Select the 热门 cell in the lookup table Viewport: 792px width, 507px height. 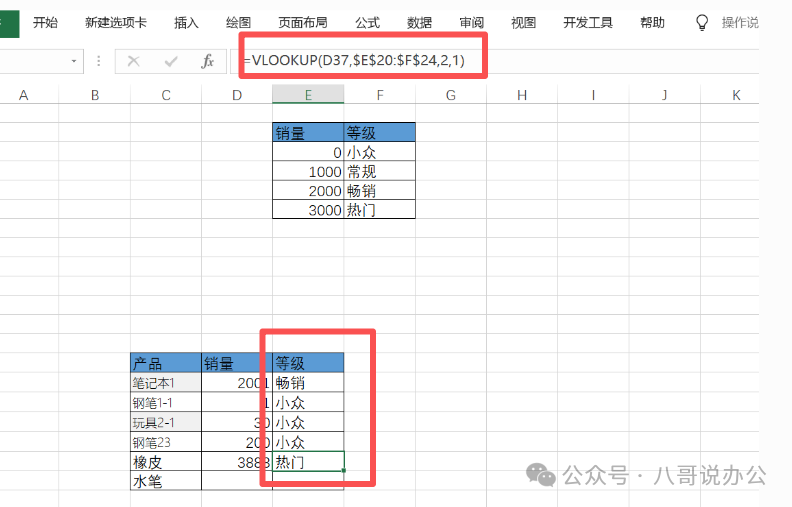pyautogui.click(x=380, y=209)
